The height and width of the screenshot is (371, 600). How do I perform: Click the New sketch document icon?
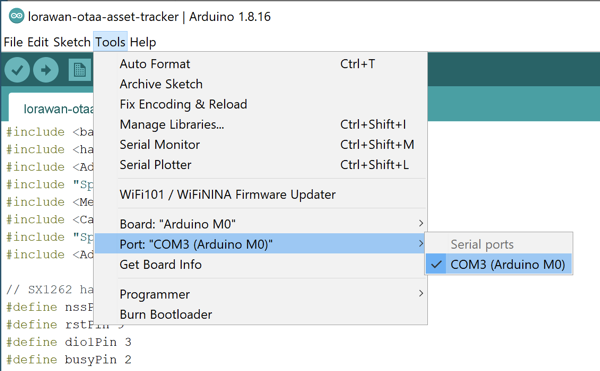(80, 70)
